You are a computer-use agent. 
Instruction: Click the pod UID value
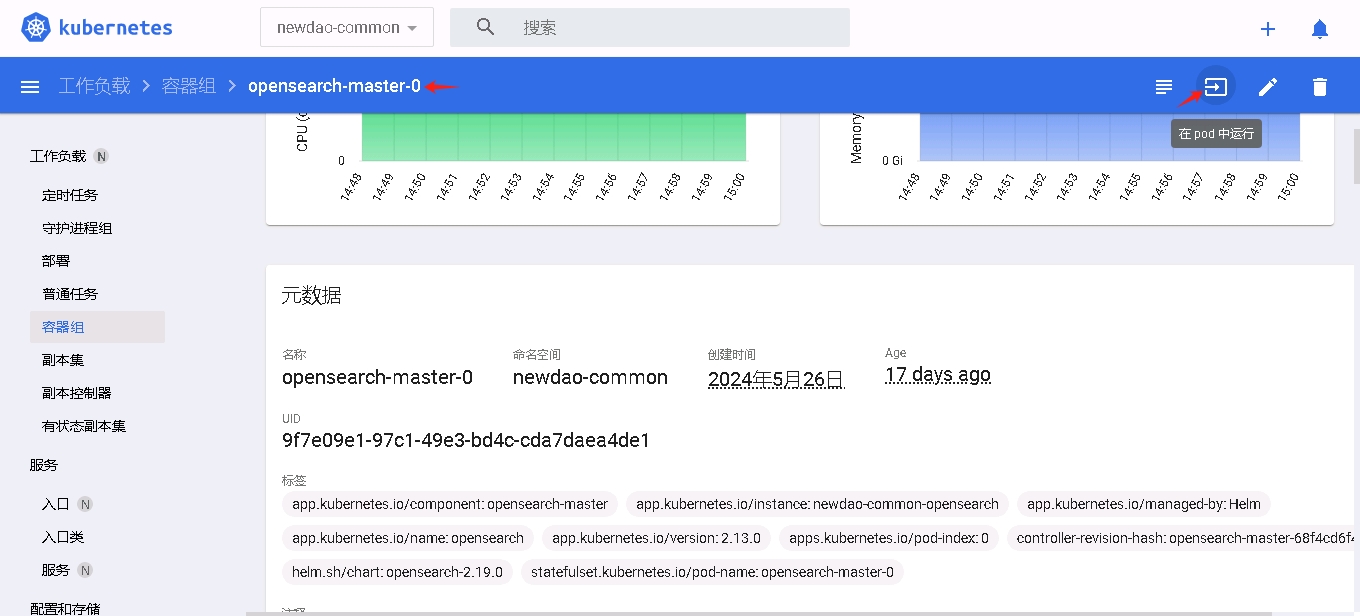click(466, 440)
